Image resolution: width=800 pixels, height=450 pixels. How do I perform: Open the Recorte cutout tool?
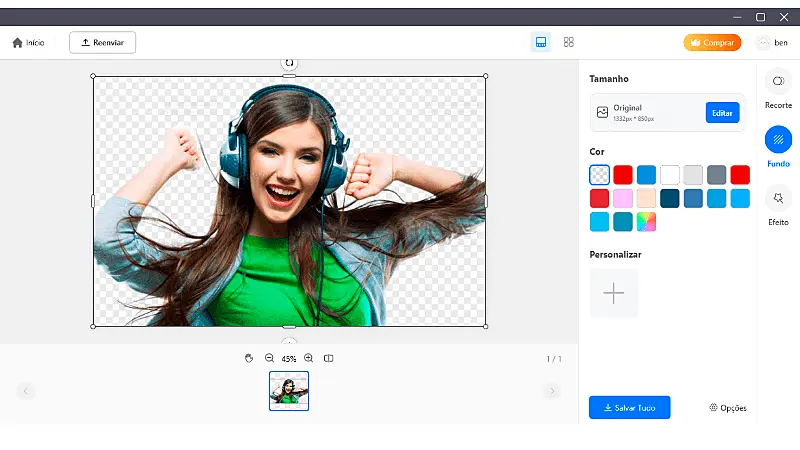point(778,89)
